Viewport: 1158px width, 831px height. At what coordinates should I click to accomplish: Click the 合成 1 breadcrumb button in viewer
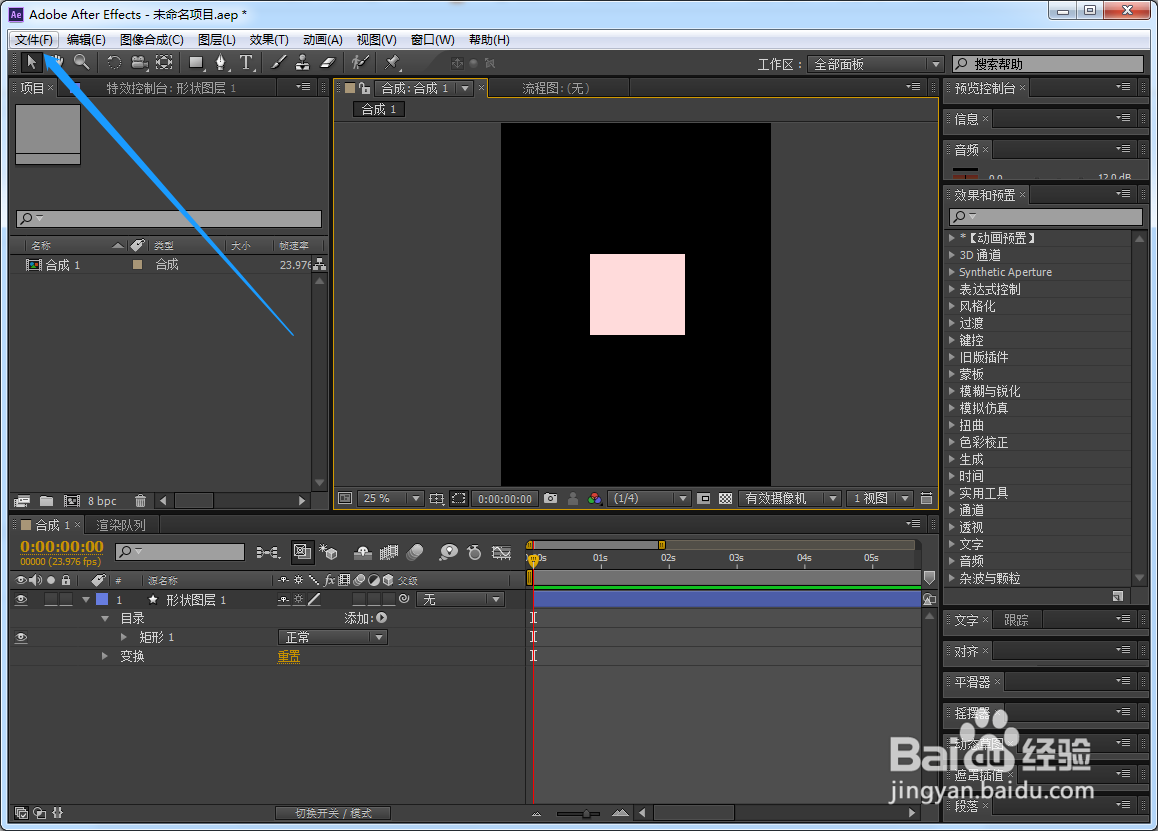379,109
